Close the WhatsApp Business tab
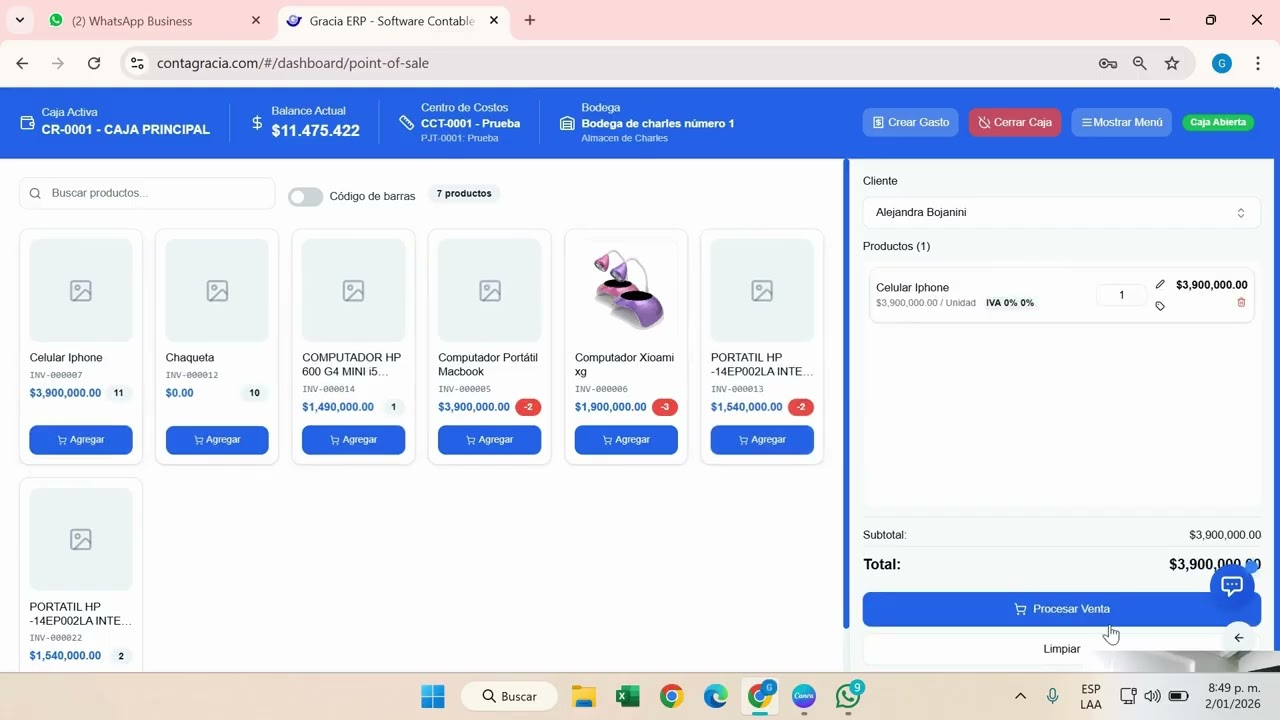This screenshot has width=1280, height=720. 256,20
